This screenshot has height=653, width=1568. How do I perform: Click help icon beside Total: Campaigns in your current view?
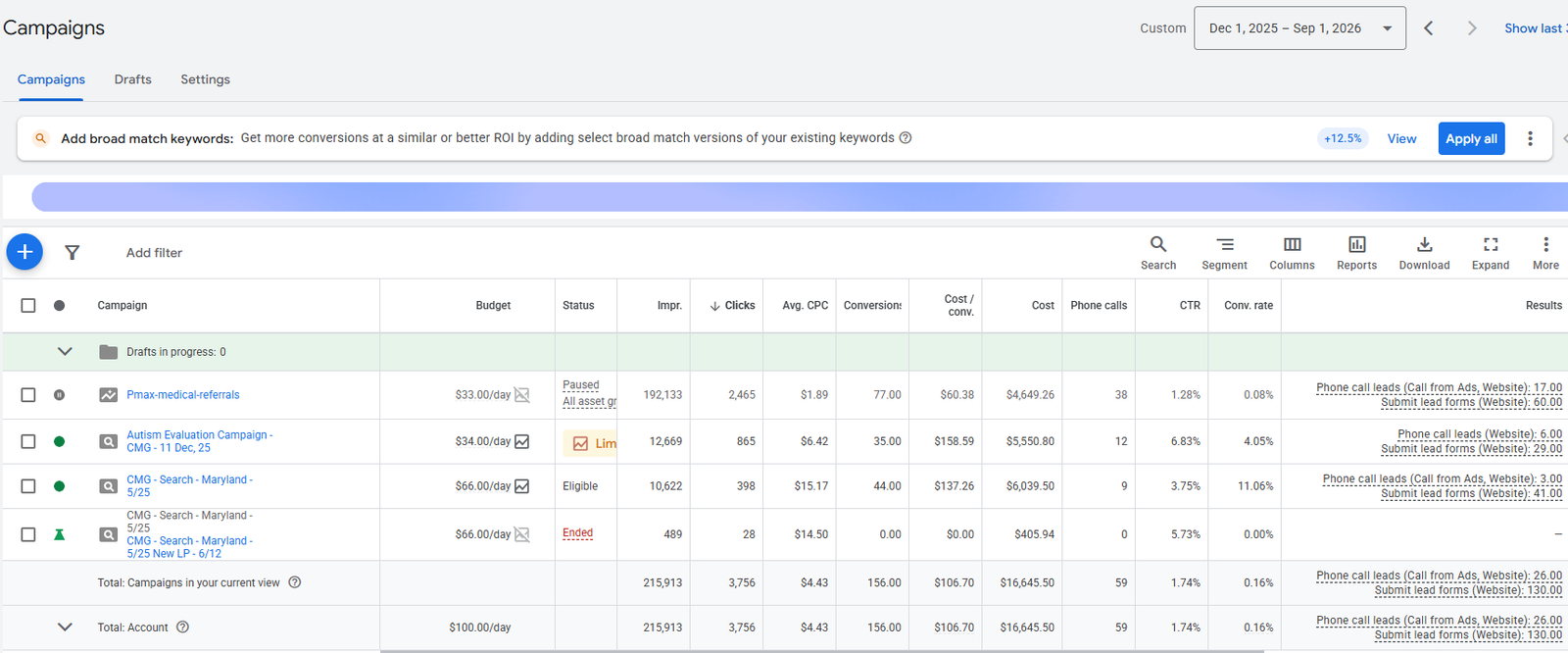(x=295, y=582)
